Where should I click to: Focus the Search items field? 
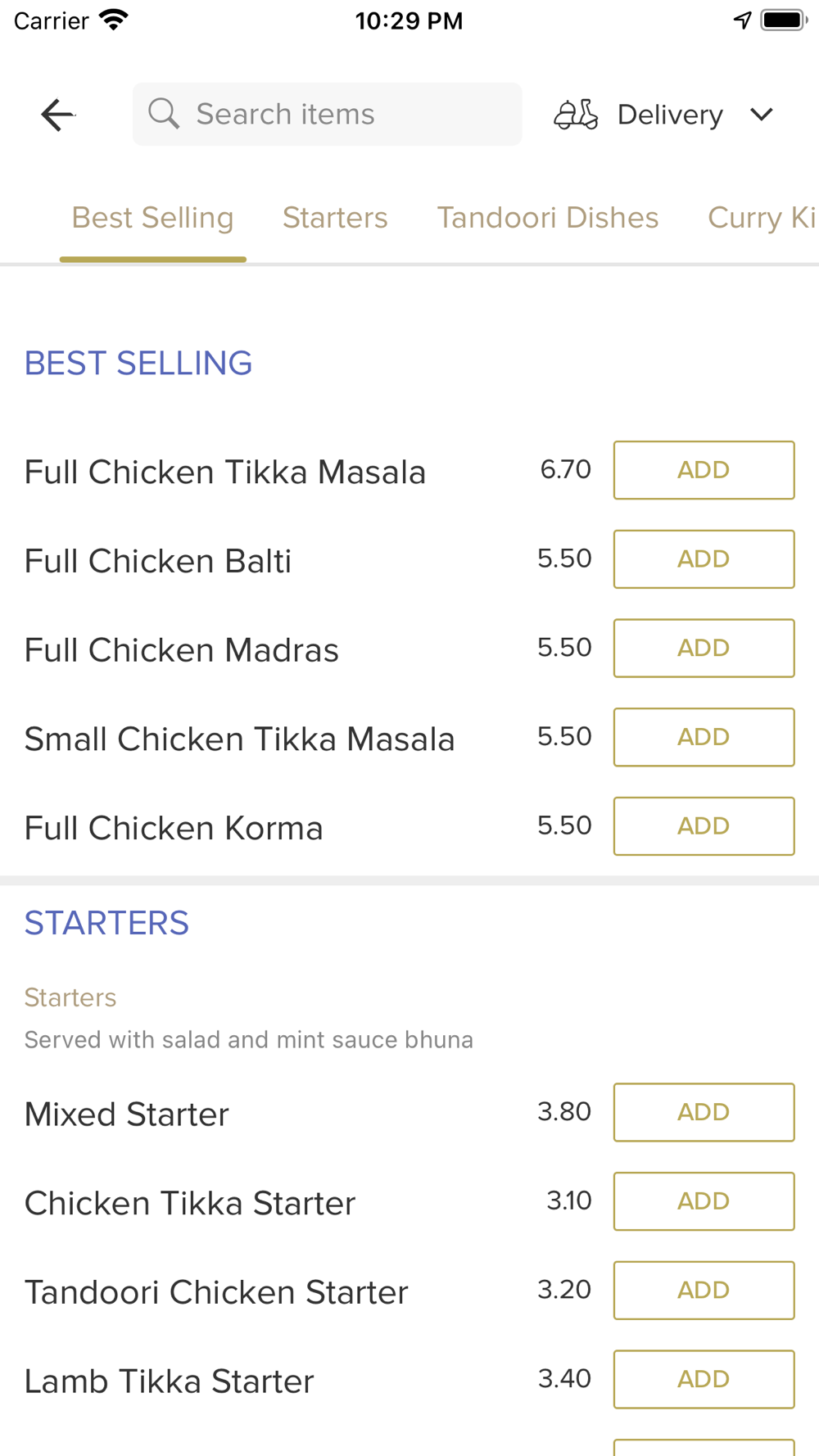344,114
